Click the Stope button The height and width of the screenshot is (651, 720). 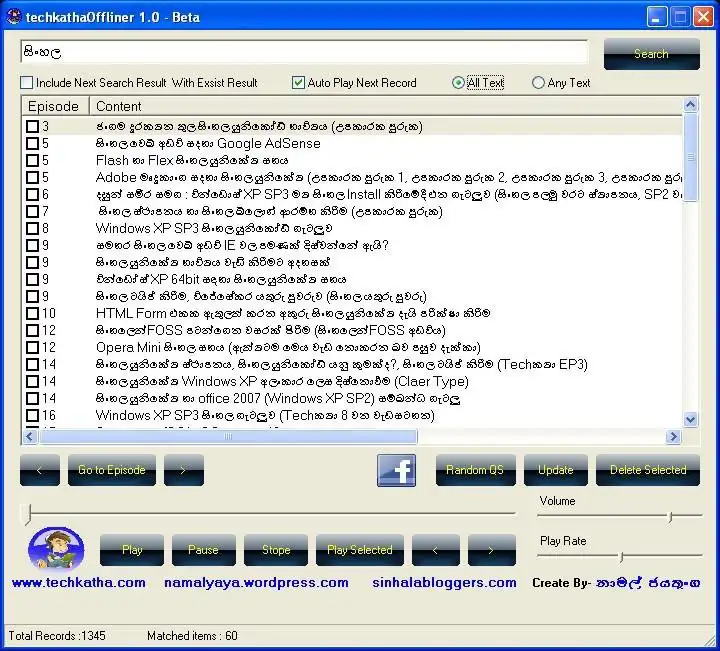tap(276, 550)
